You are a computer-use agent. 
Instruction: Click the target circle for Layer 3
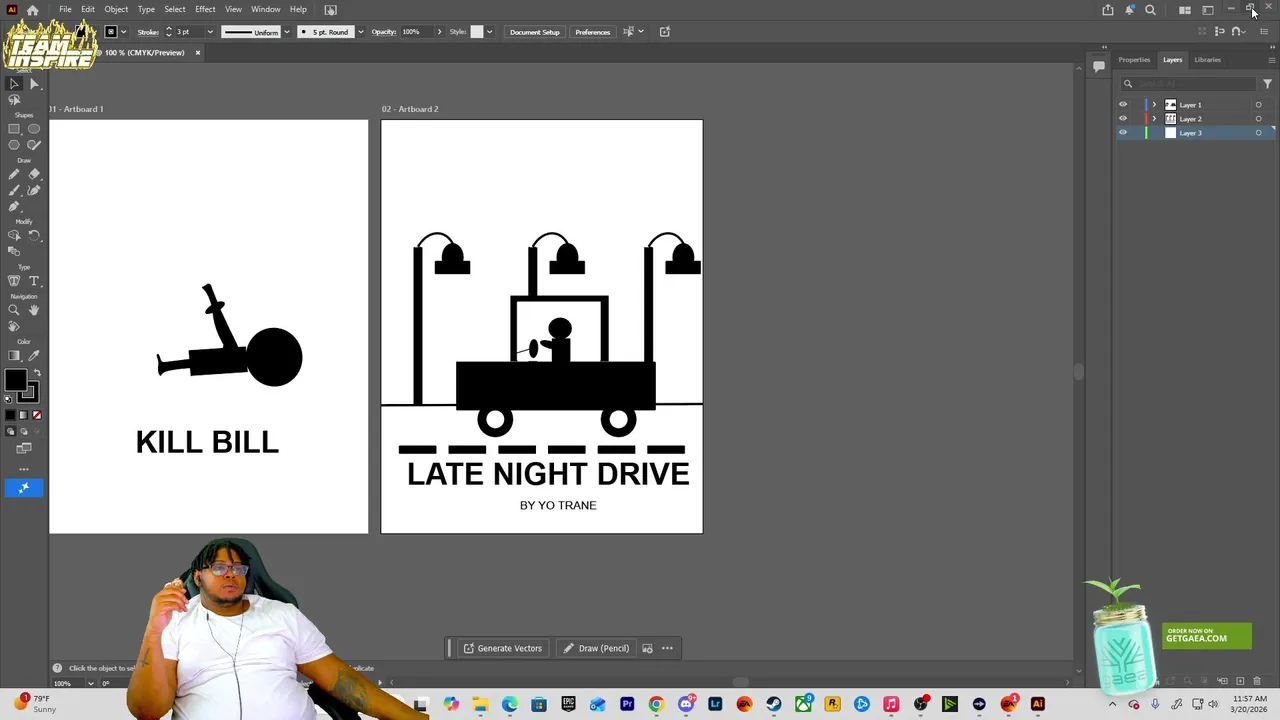pos(1258,133)
